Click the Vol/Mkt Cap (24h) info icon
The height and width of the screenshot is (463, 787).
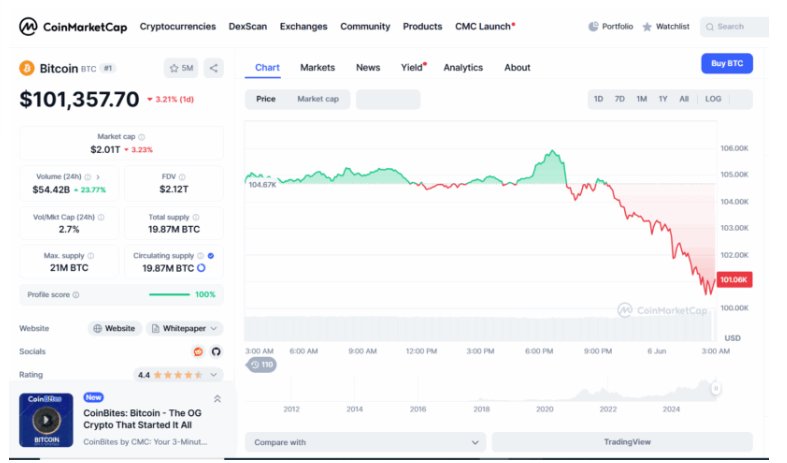tap(101, 217)
